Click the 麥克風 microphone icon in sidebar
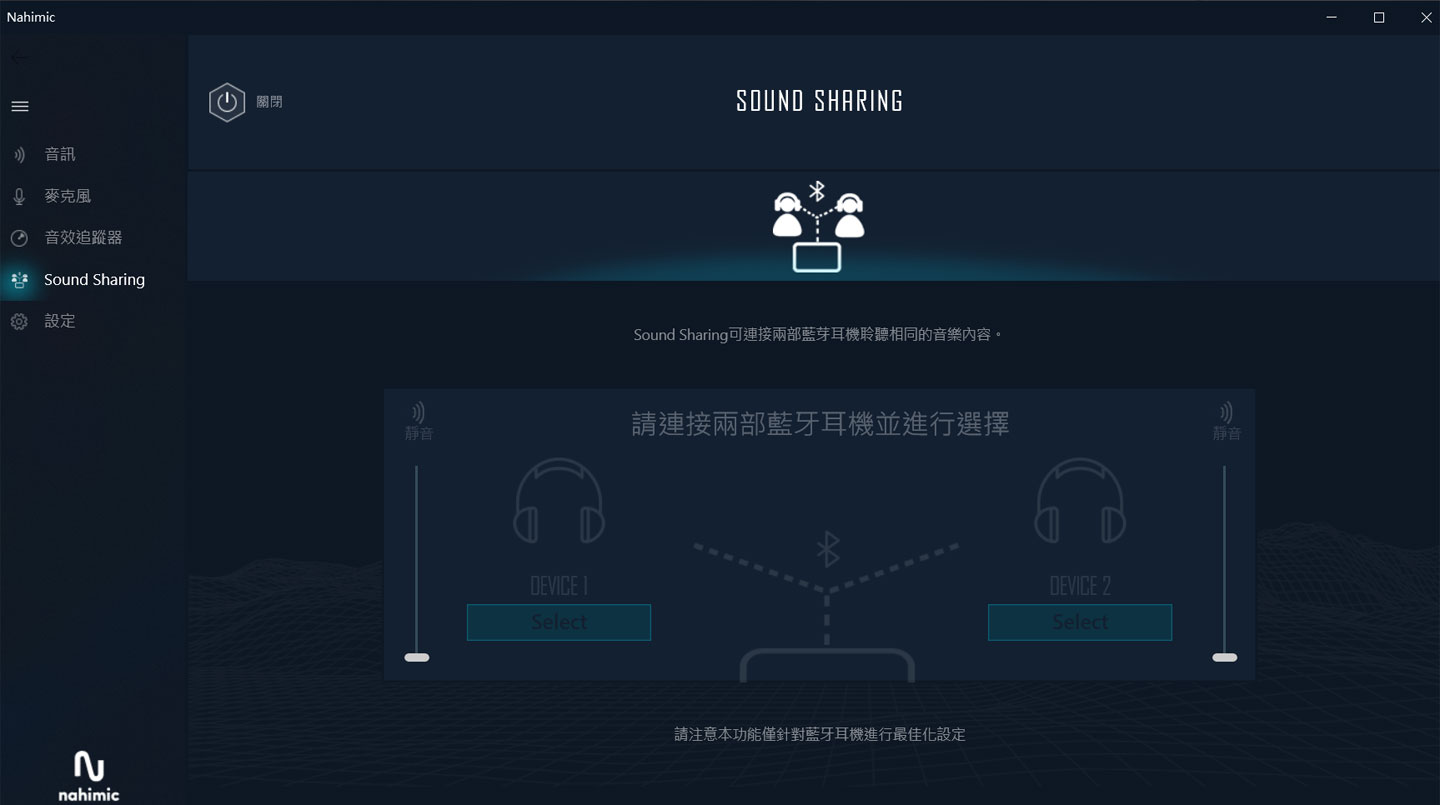1440x805 pixels. pos(19,196)
